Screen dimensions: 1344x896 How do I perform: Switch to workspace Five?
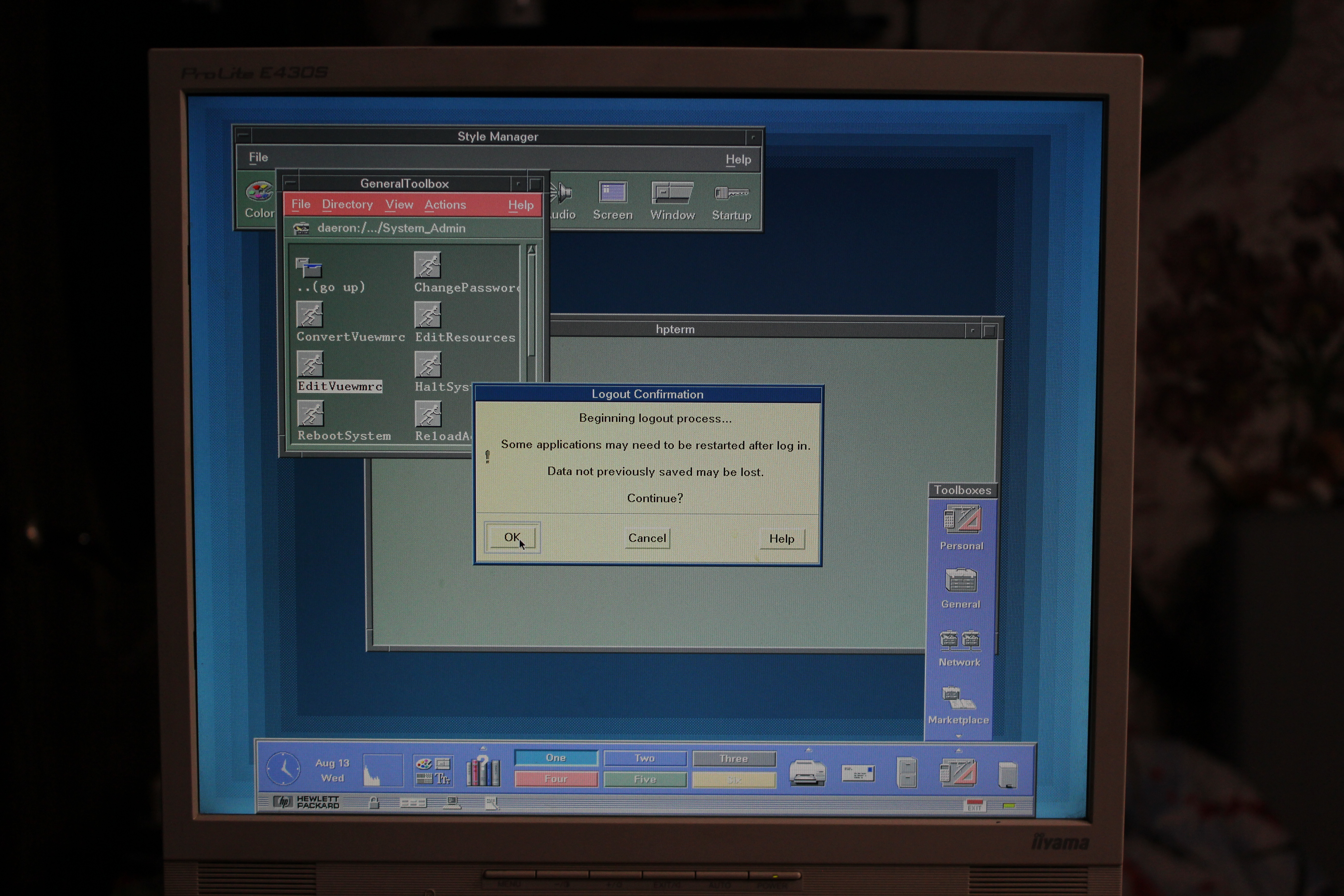(x=645, y=779)
